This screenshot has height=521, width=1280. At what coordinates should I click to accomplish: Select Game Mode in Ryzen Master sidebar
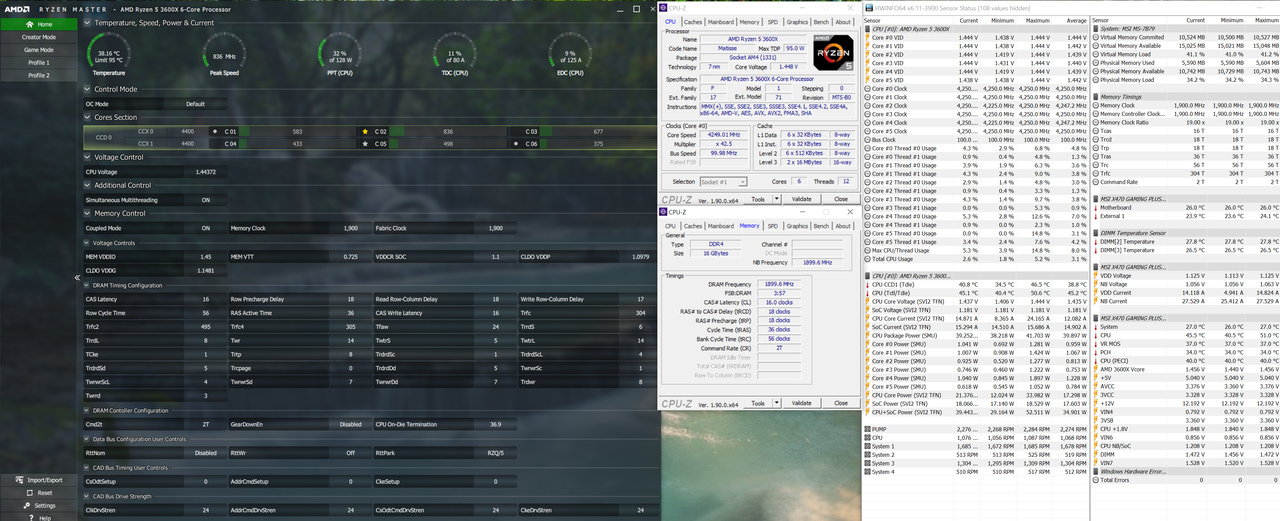39,50
